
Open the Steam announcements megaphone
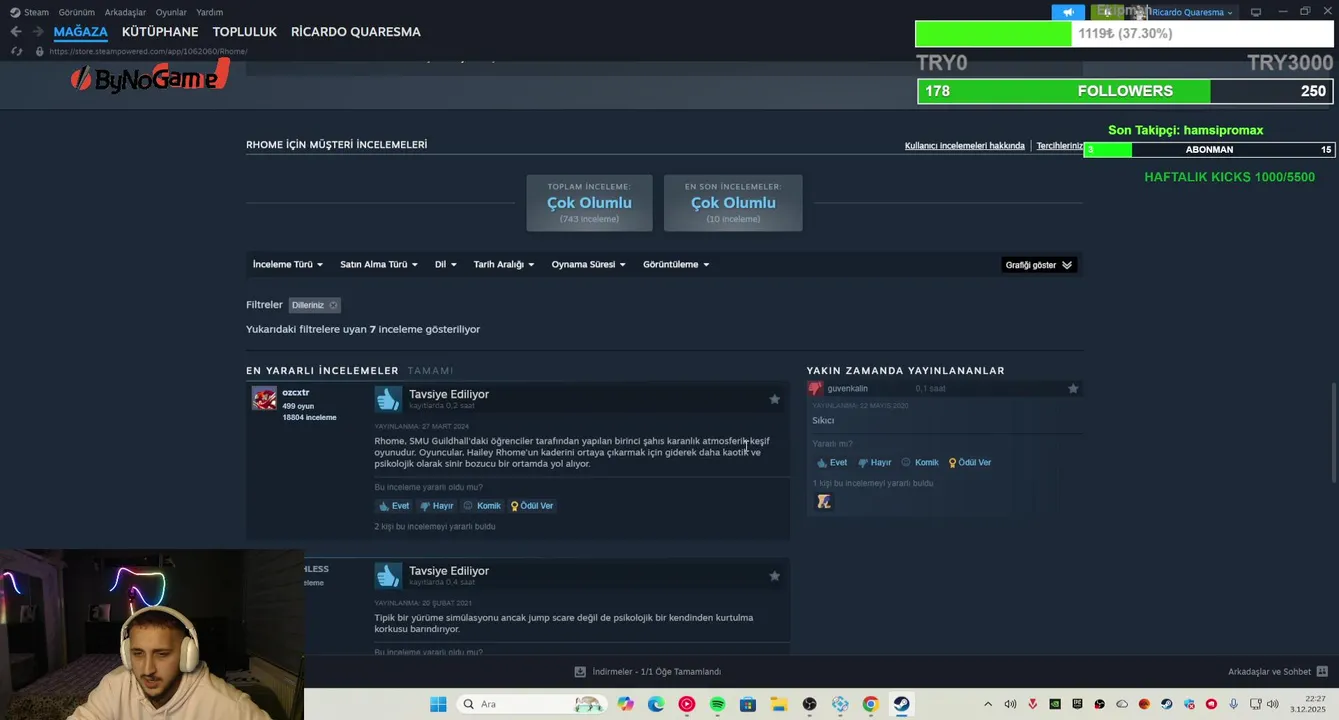point(1068,12)
